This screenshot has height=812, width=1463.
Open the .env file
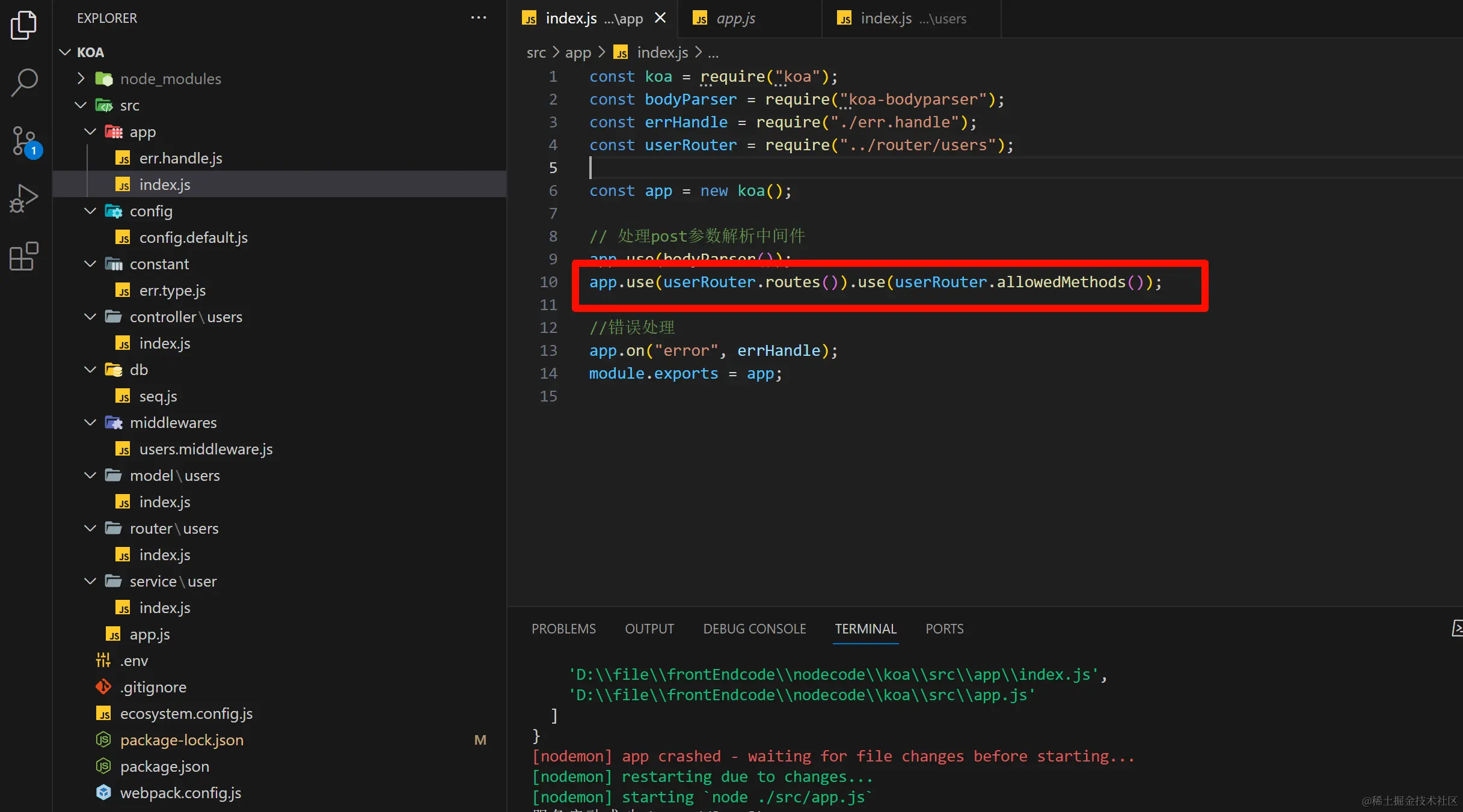[280, 661]
